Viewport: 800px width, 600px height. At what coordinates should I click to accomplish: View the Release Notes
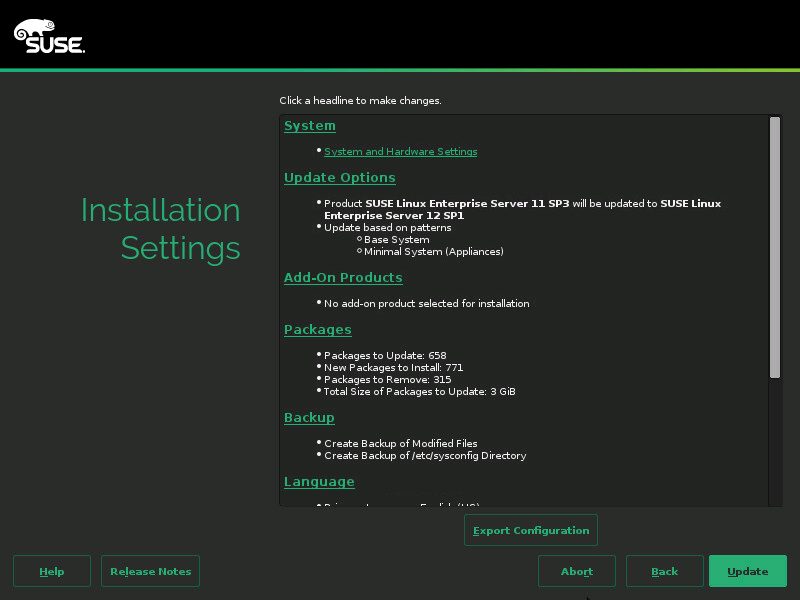coord(150,571)
